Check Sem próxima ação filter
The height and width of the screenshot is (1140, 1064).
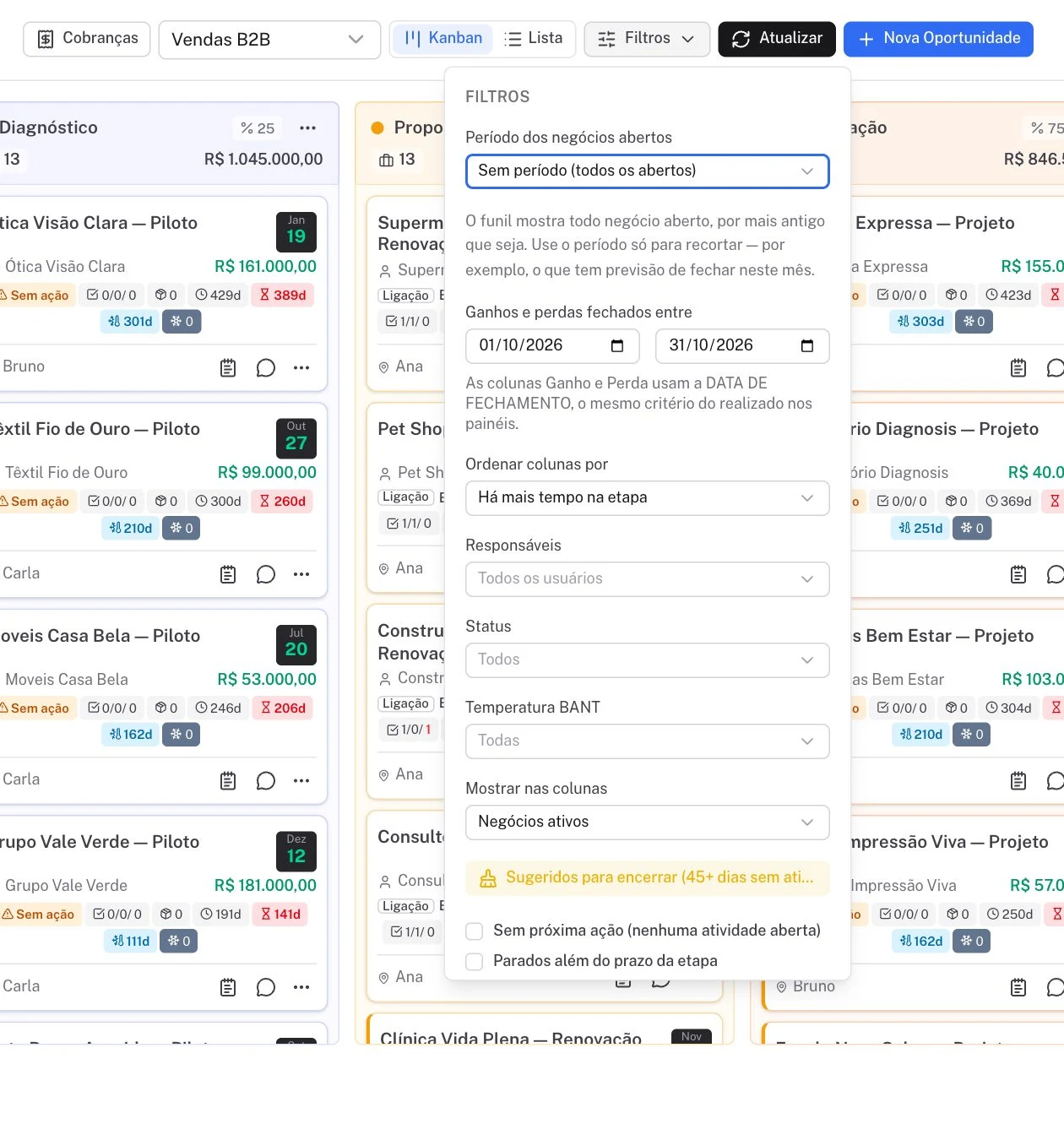(x=475, y=931)
